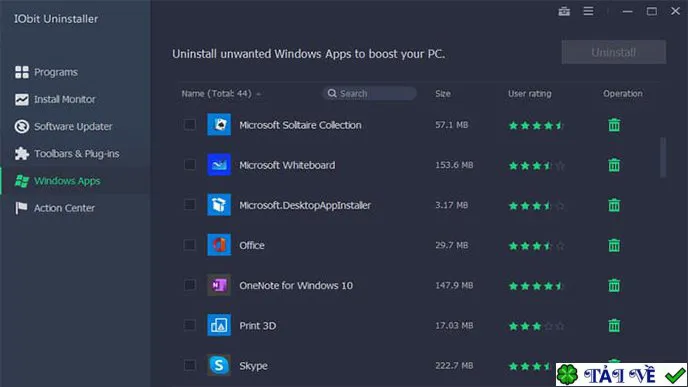Screen dimensions: 688x387
Task: Select the Skype app name
Action: [253, 366]
